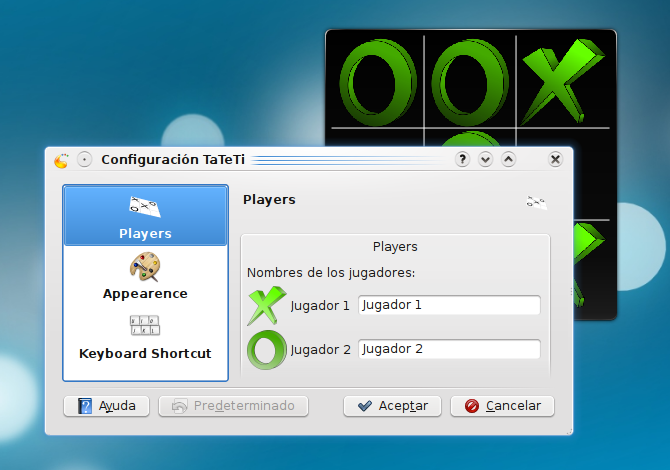Screen dimensions: 670x470
Task: Click the green X icon for Jugador 1
Action: pyautogui.click(x=267, y=306)
